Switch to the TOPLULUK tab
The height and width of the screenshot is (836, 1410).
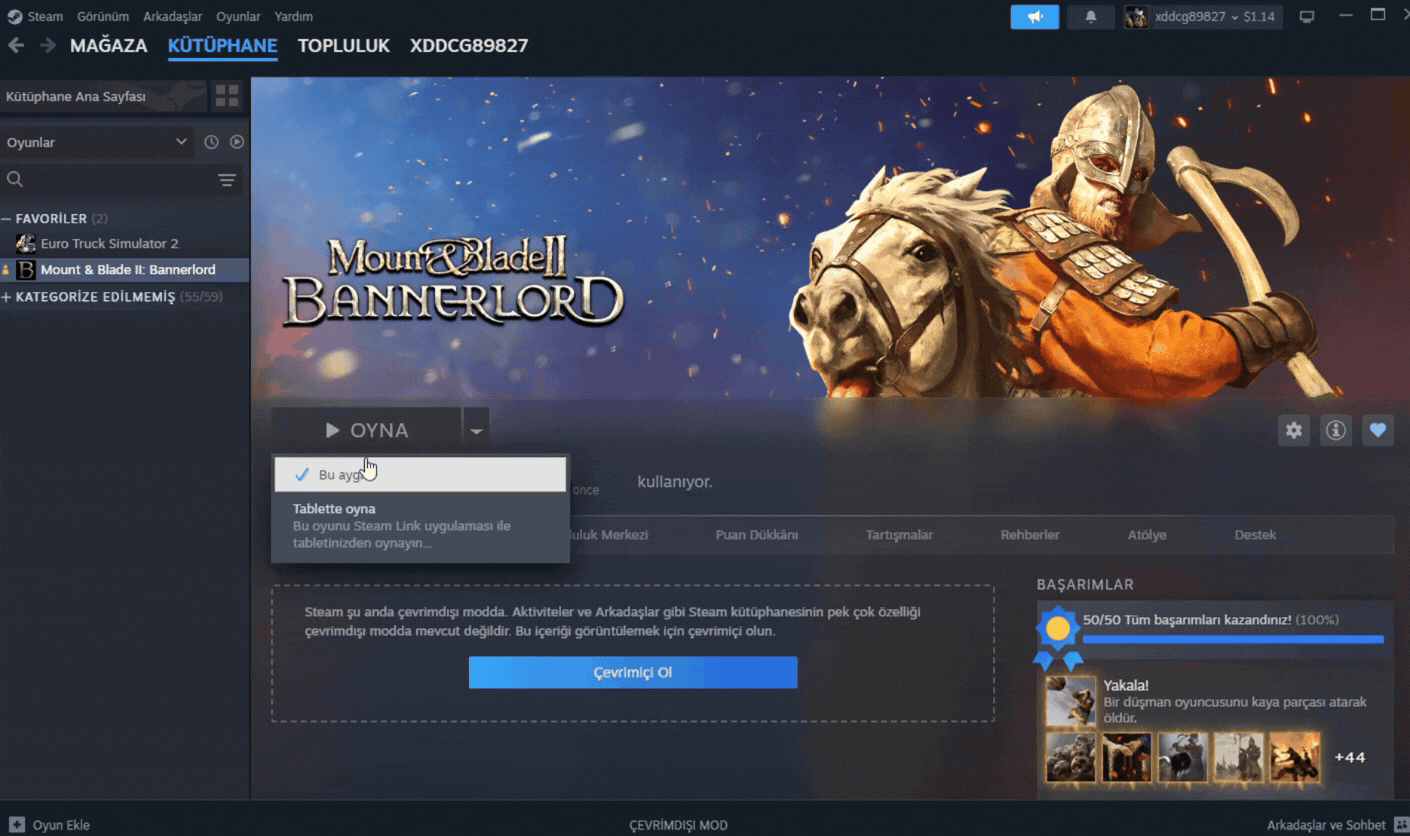coord(344,45)
